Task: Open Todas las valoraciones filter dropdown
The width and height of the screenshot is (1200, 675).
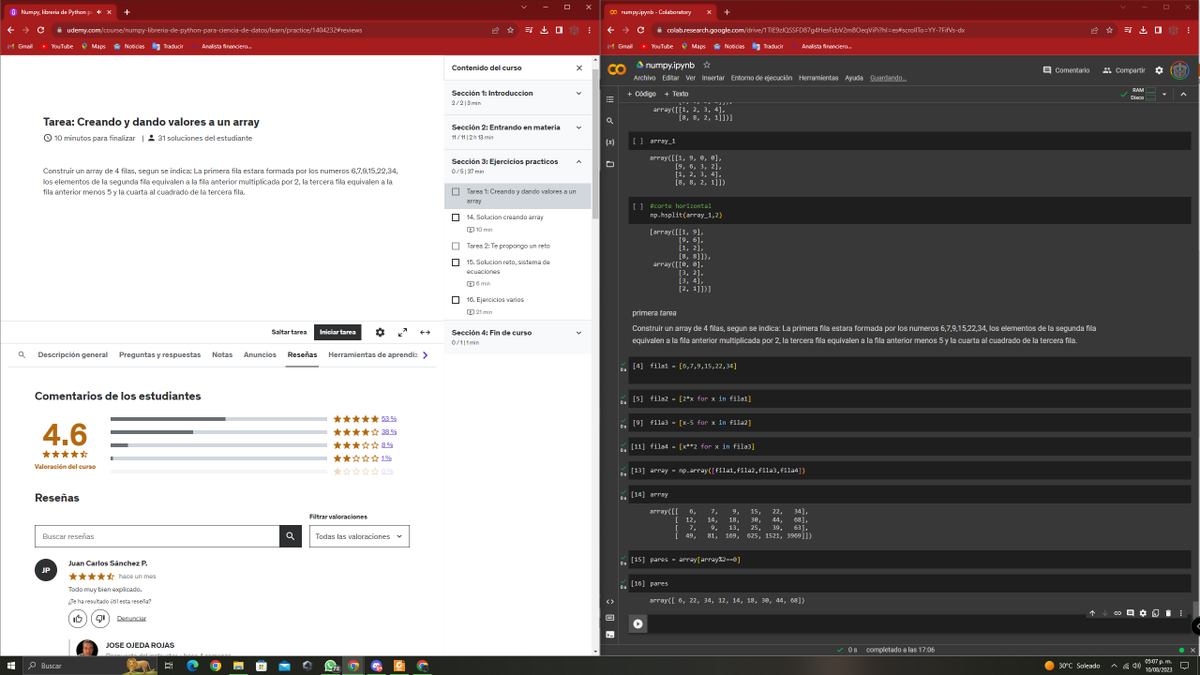Action: click(359, 536)
